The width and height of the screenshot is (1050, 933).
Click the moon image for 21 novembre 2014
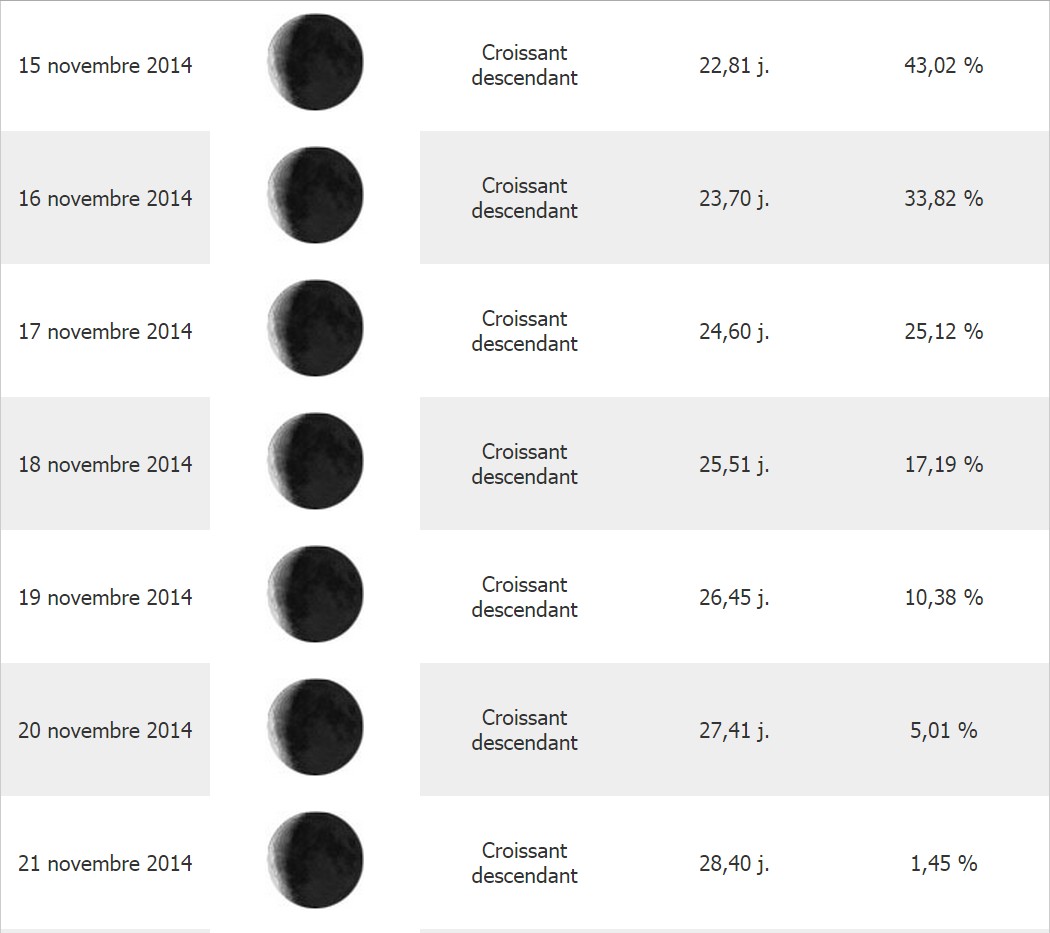click(315, 860)
